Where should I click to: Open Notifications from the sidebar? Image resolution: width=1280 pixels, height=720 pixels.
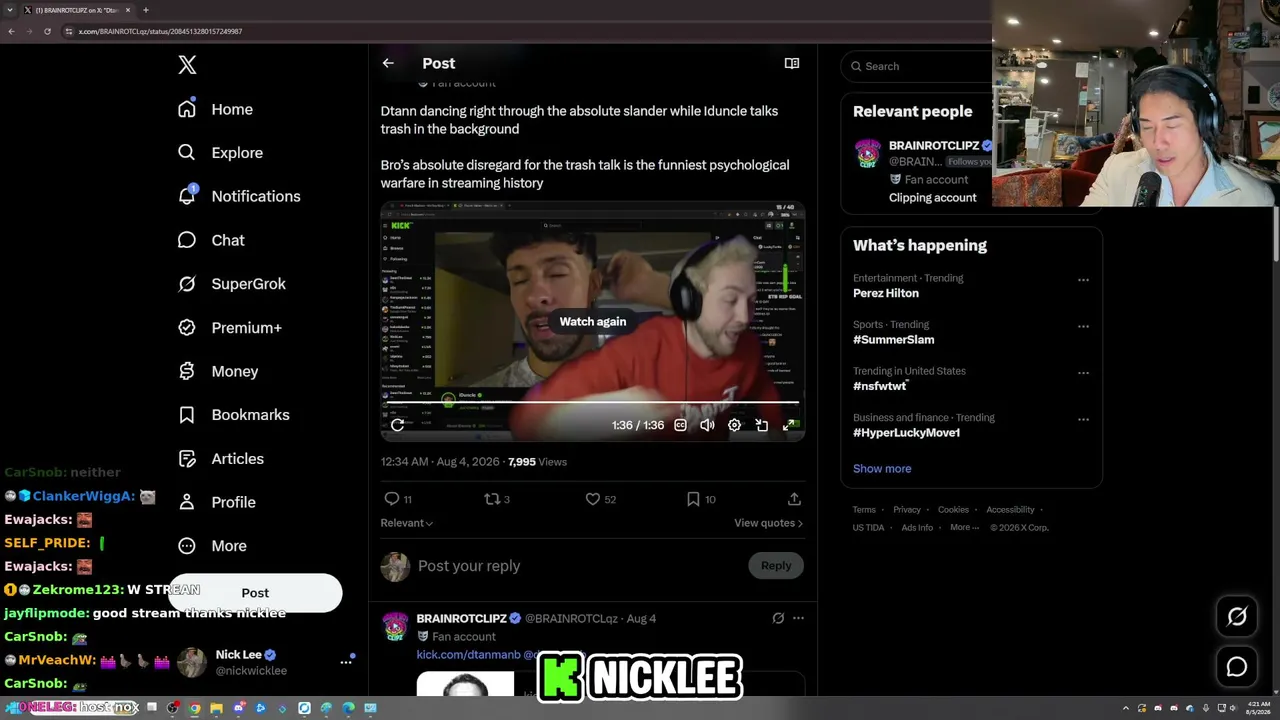coord(239,196)
